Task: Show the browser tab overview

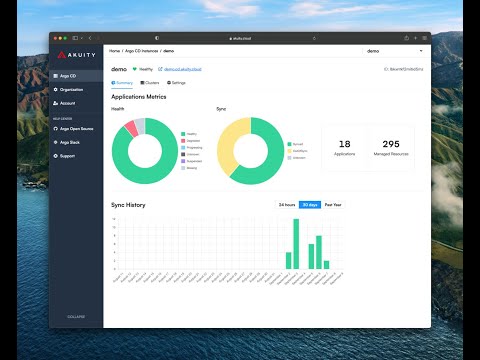Action: [x=424, y=38]
